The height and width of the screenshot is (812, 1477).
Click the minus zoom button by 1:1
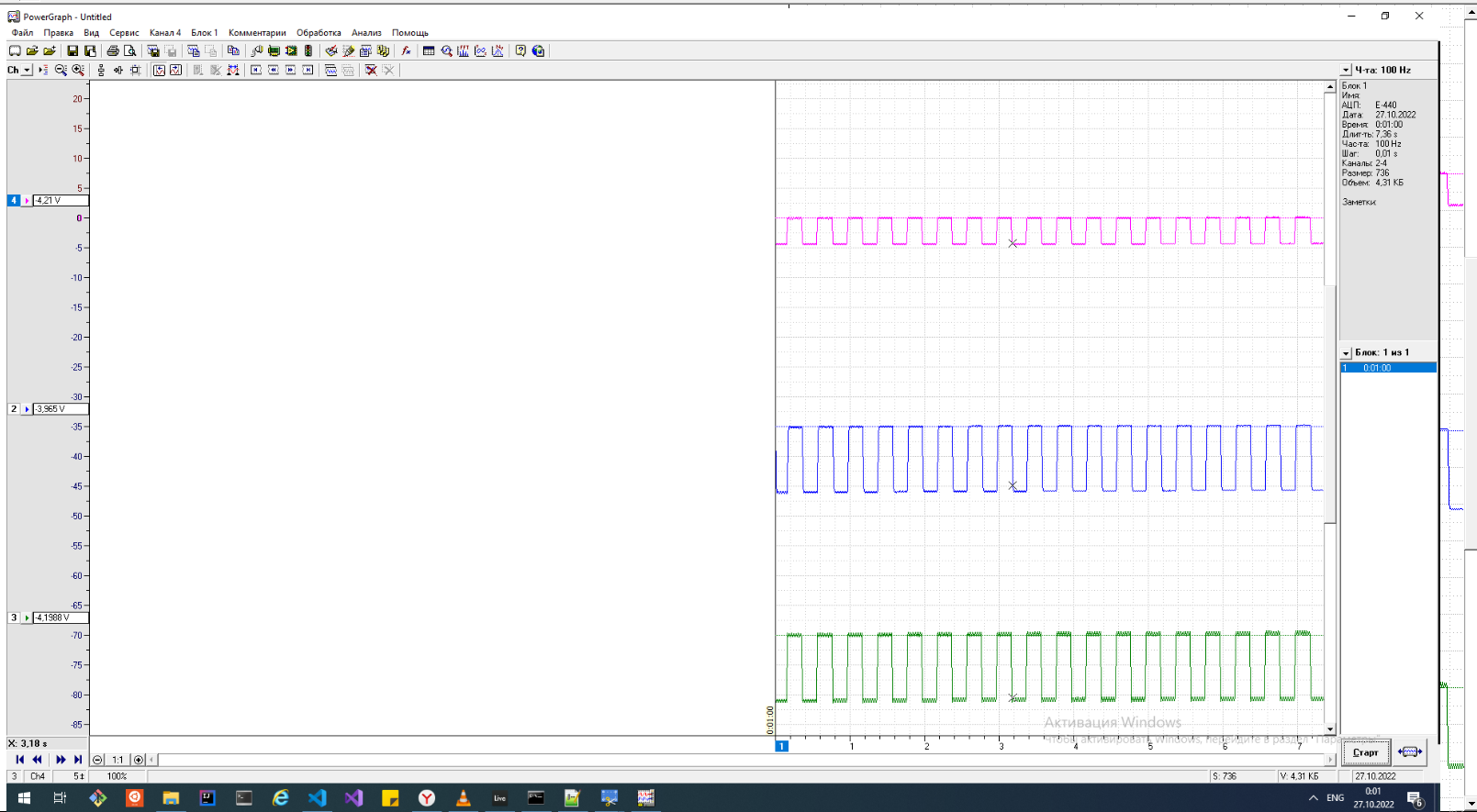click(x=98, y=760)
